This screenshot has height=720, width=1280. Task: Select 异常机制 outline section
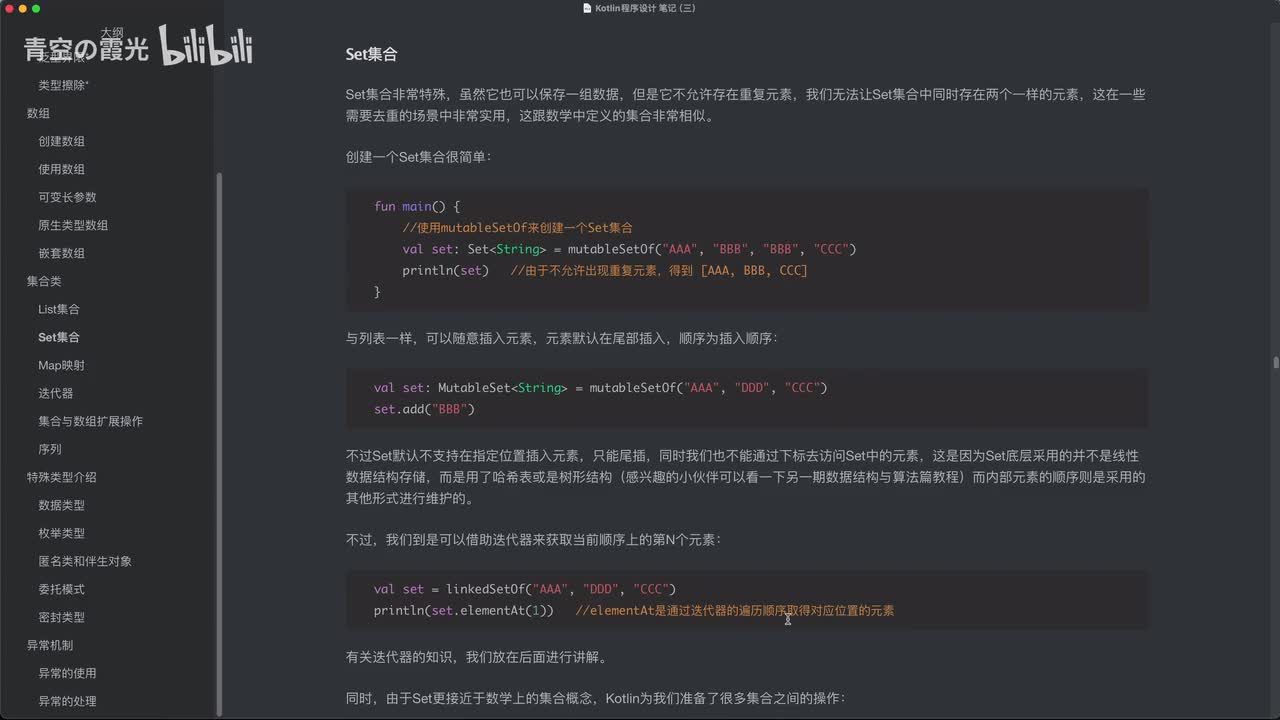pyautogui.click(x=49, y=645)
